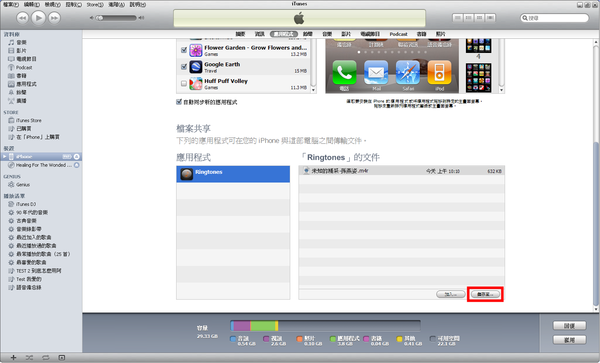Click the capacity bar apps green segment

coord(263,326)
